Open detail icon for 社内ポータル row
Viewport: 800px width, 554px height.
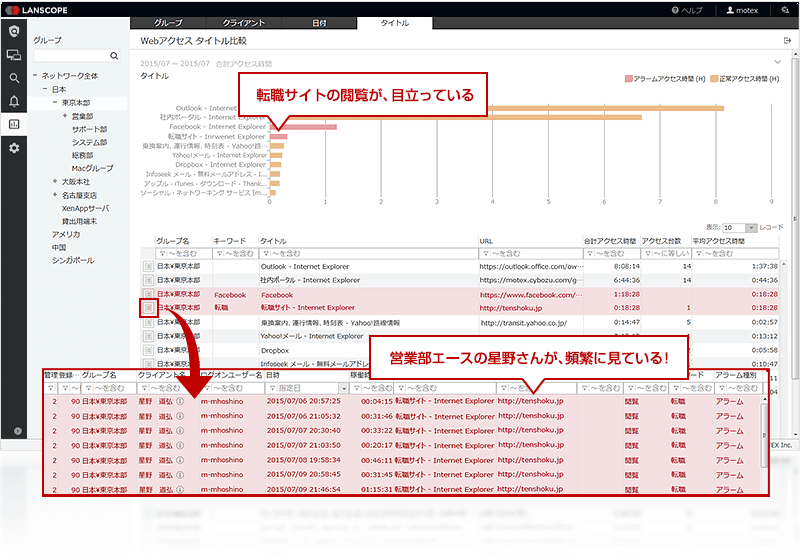[x=148, y=280]
